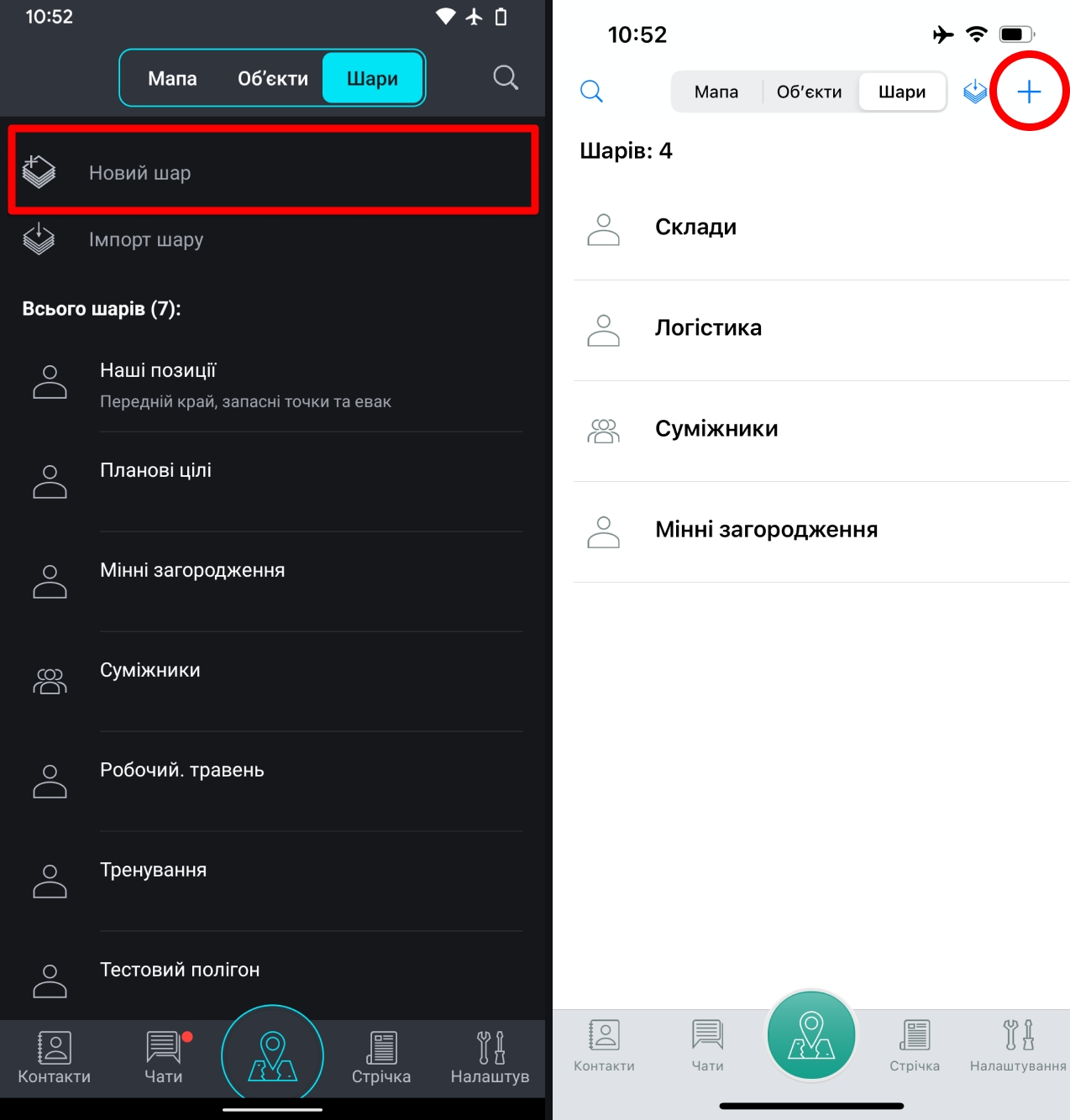The width and height of the screenshot is (1070, 1120).
Task: Open Контакти in the dark bottom bar
Action: (x=55, y=1057)
